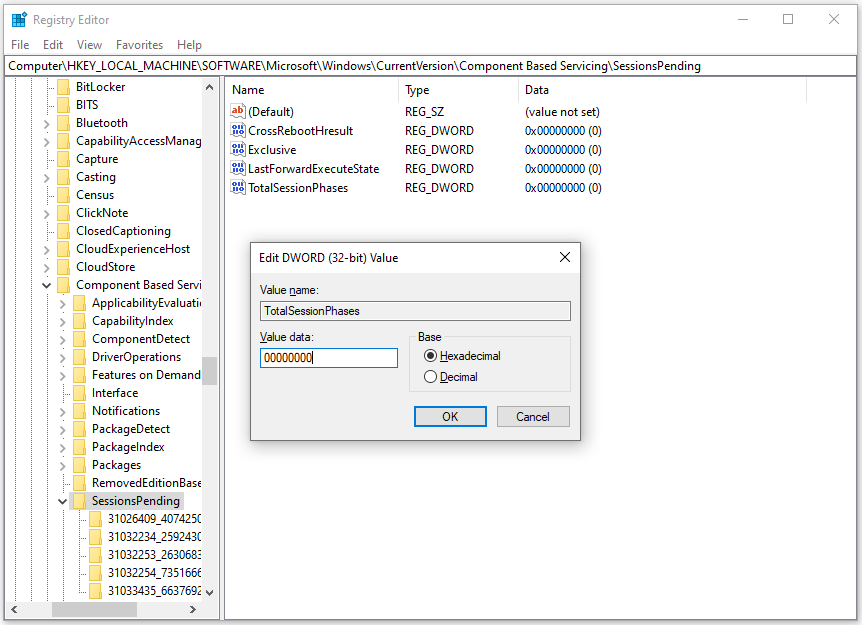Viewport: 862px width, 625px height.
Task: Expand the PackageDetect key
Action: [x=63, y=430]
